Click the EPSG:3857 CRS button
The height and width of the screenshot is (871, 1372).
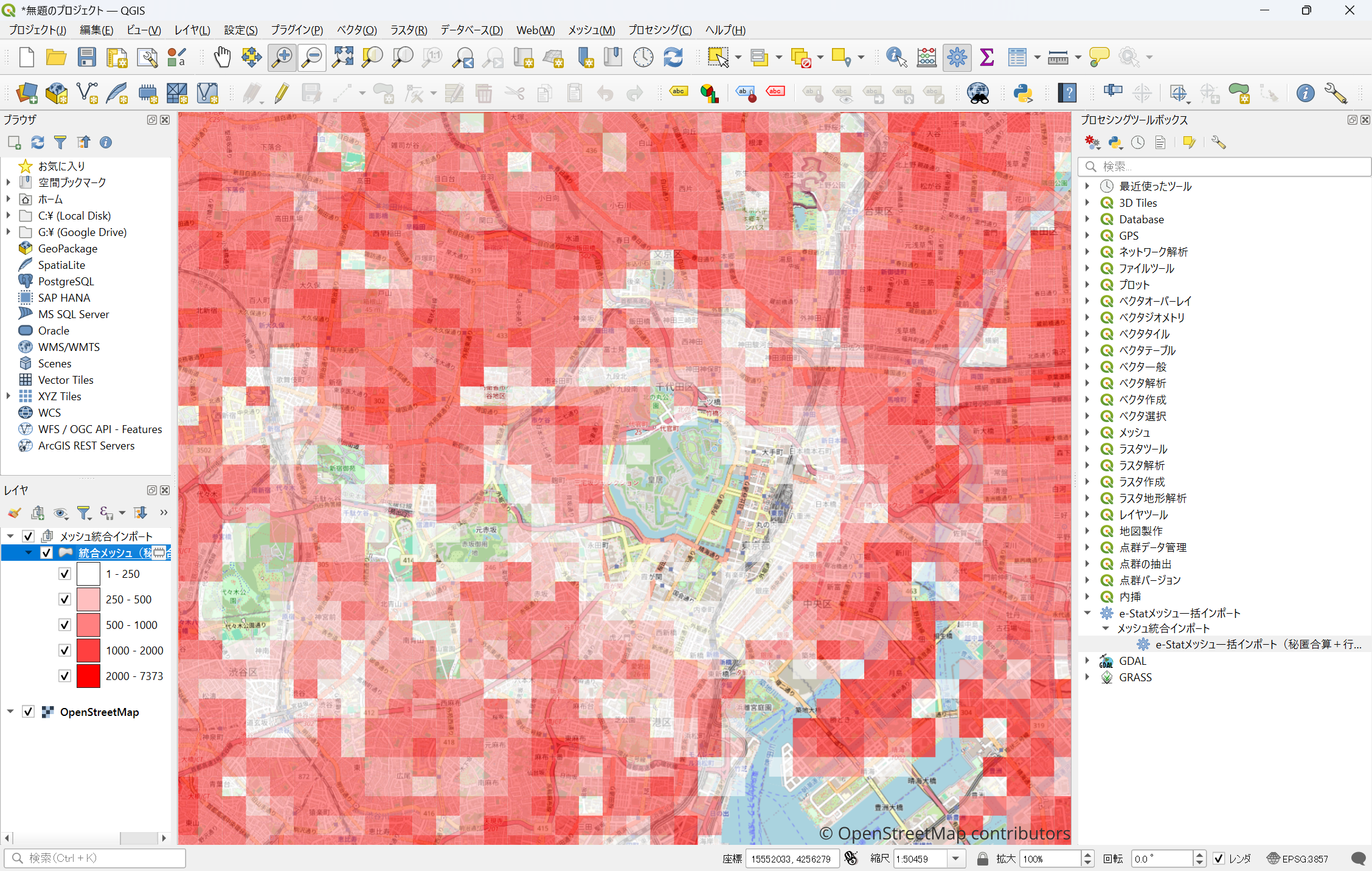[1298, 858]
